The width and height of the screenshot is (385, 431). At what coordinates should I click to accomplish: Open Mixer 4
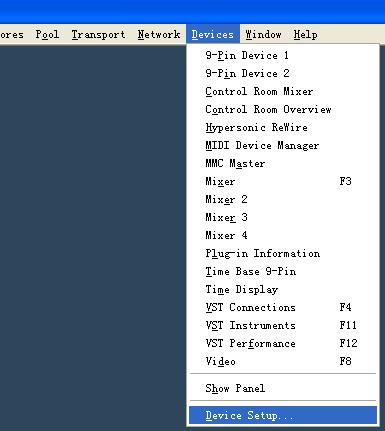coord(283,235)
